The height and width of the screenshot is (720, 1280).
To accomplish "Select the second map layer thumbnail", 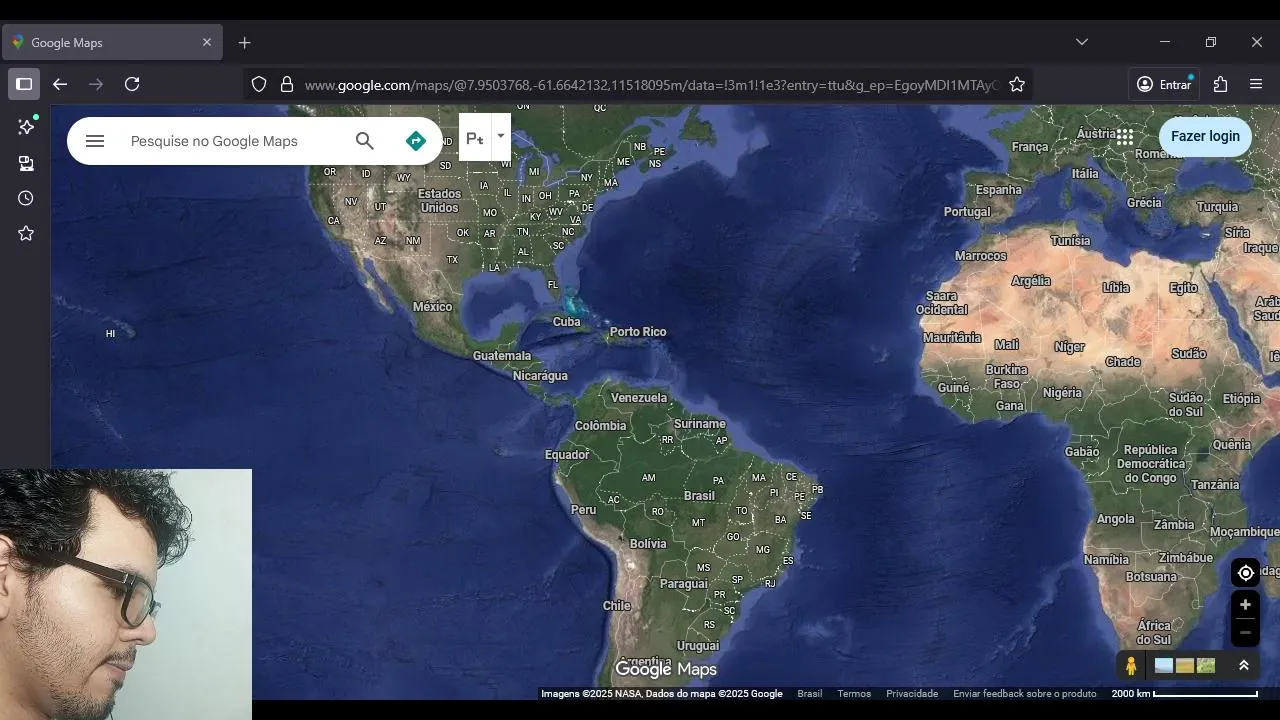I will tap(1185, 666).
